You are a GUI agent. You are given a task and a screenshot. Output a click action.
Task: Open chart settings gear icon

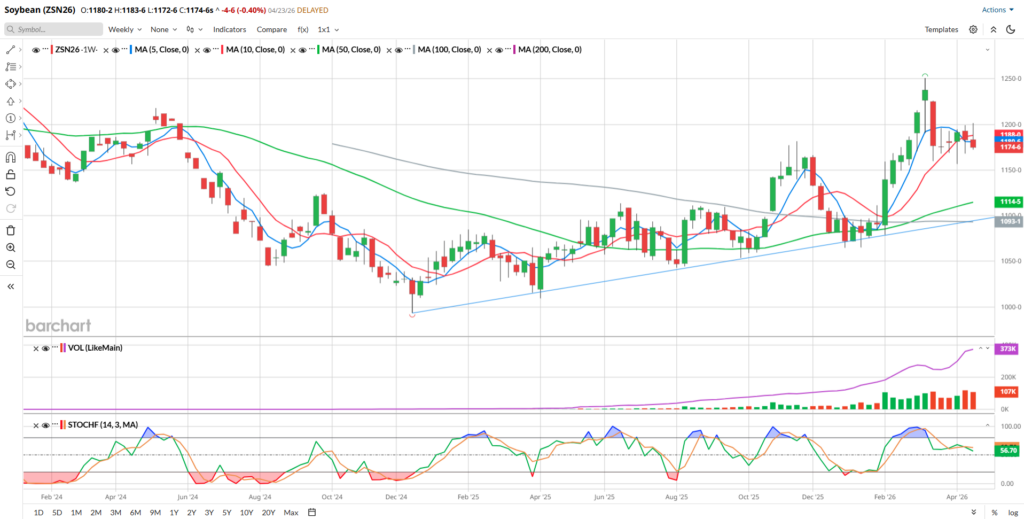973,29
